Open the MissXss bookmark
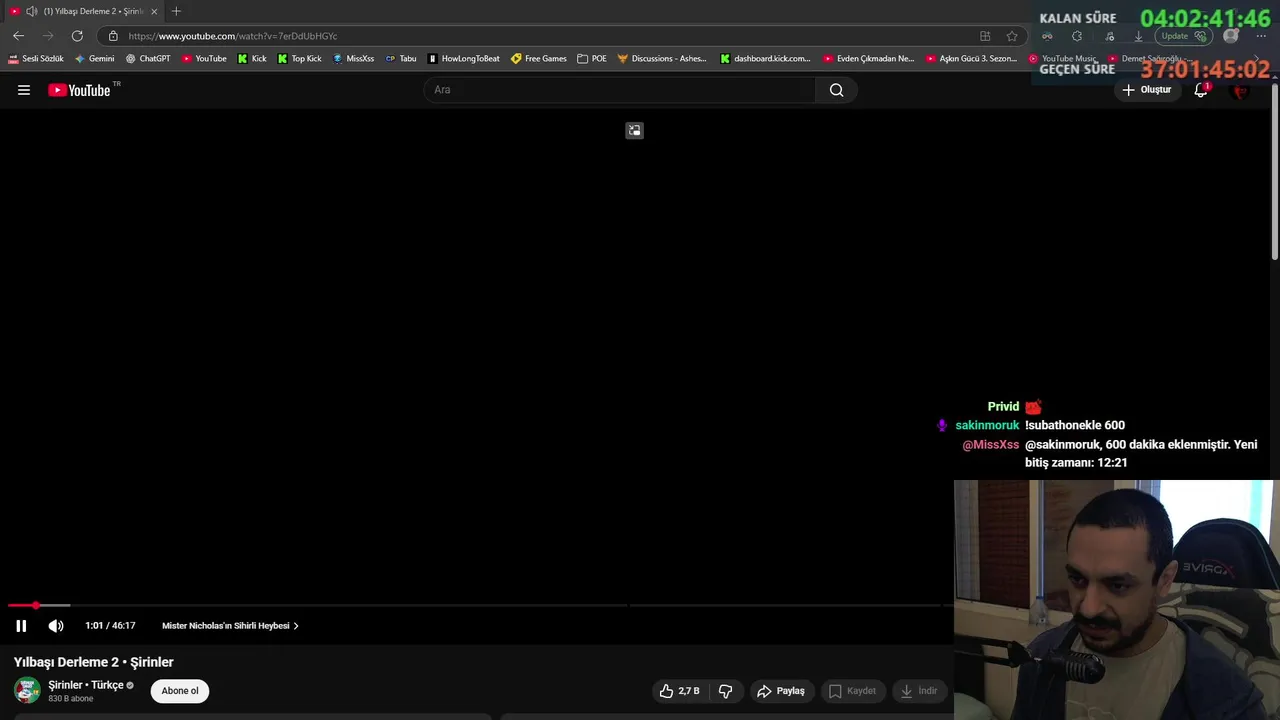 tap(353, 59)
